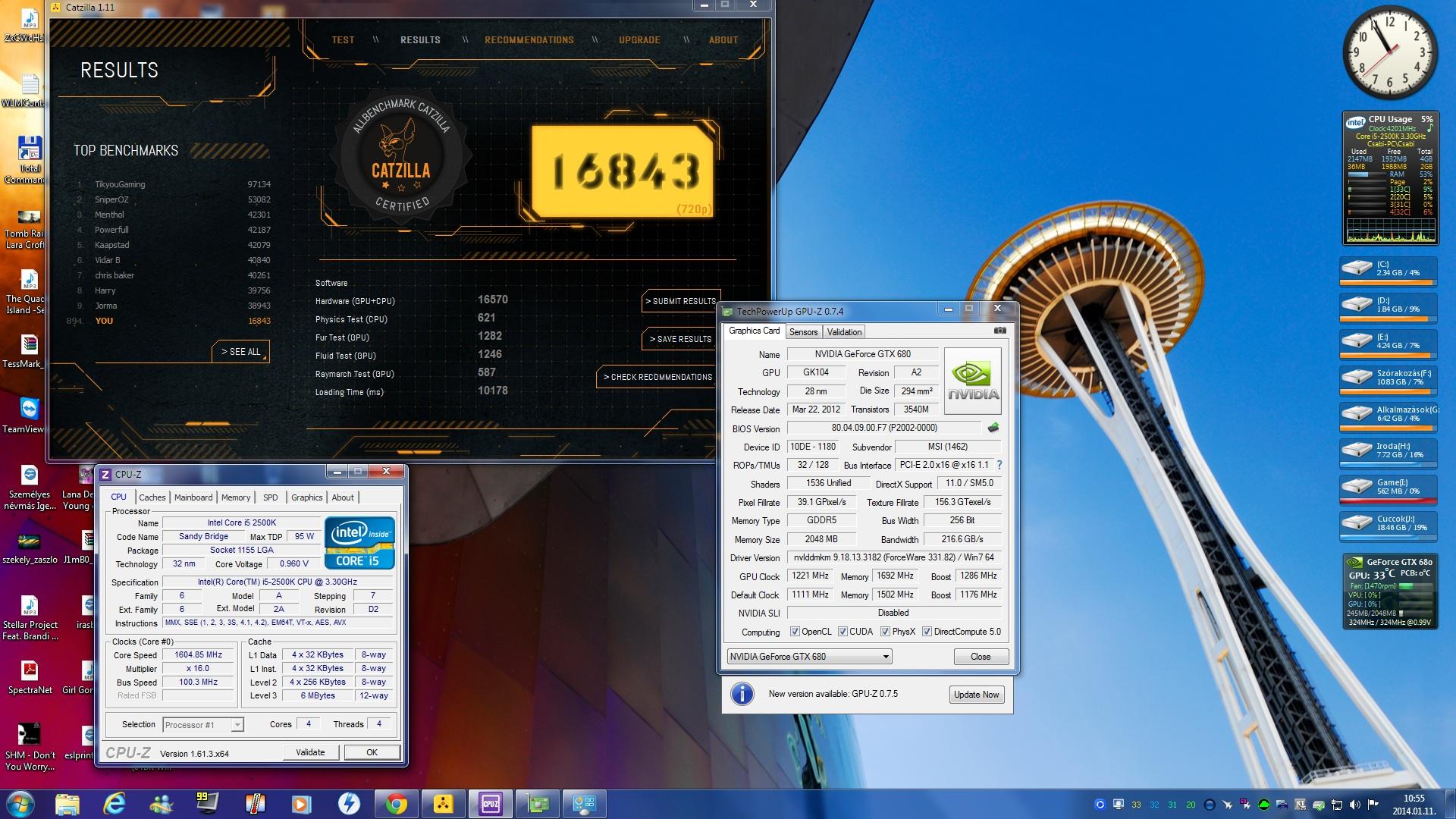This screenshot has width=1456, height=819.
Task: Click the Intel Core i5 logo in CPU-Z
Action: [359, 542]
